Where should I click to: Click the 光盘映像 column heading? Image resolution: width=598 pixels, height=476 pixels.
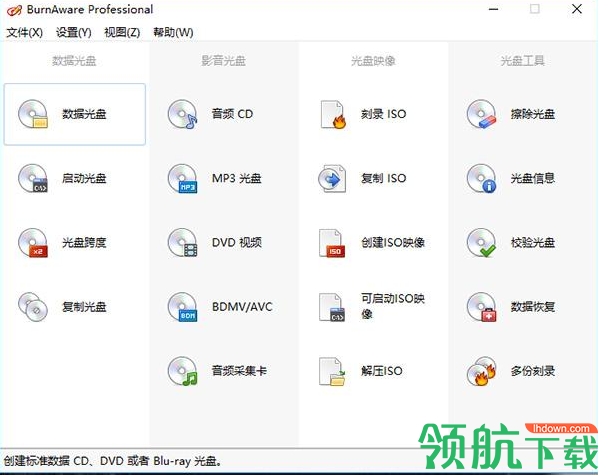point(373,61)
